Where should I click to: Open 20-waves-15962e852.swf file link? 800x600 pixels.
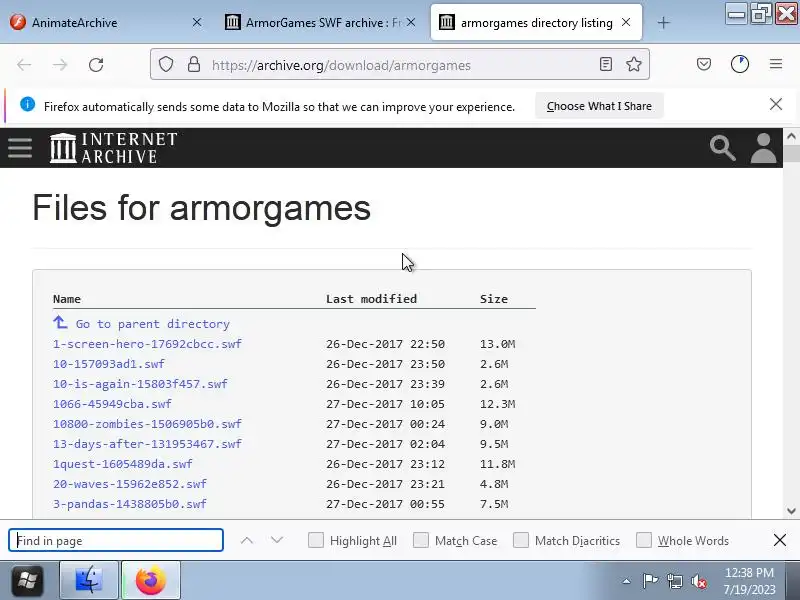coord(130,484)
